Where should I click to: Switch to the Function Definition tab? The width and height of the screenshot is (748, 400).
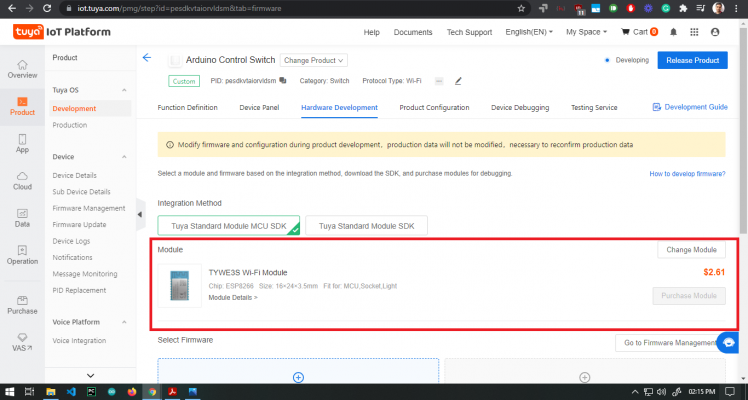pos(187,107)
